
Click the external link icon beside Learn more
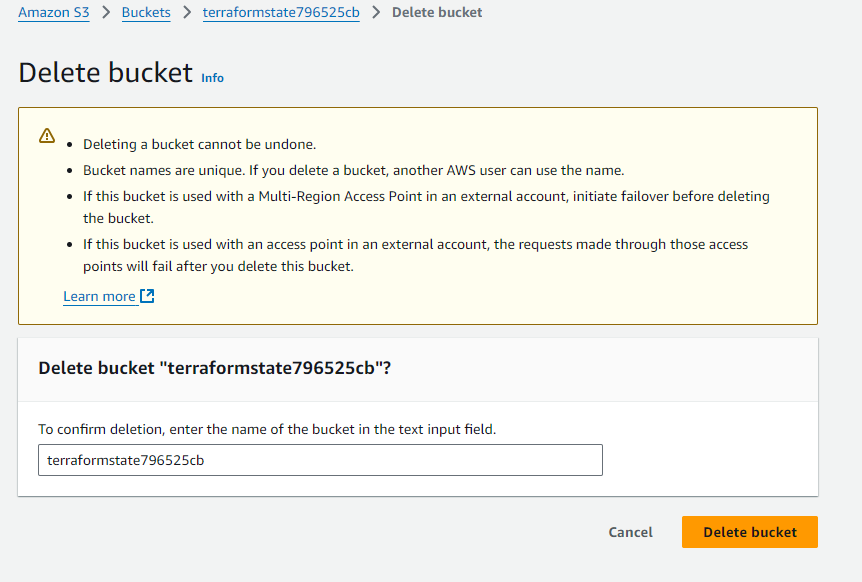click(x=147, y=296)
